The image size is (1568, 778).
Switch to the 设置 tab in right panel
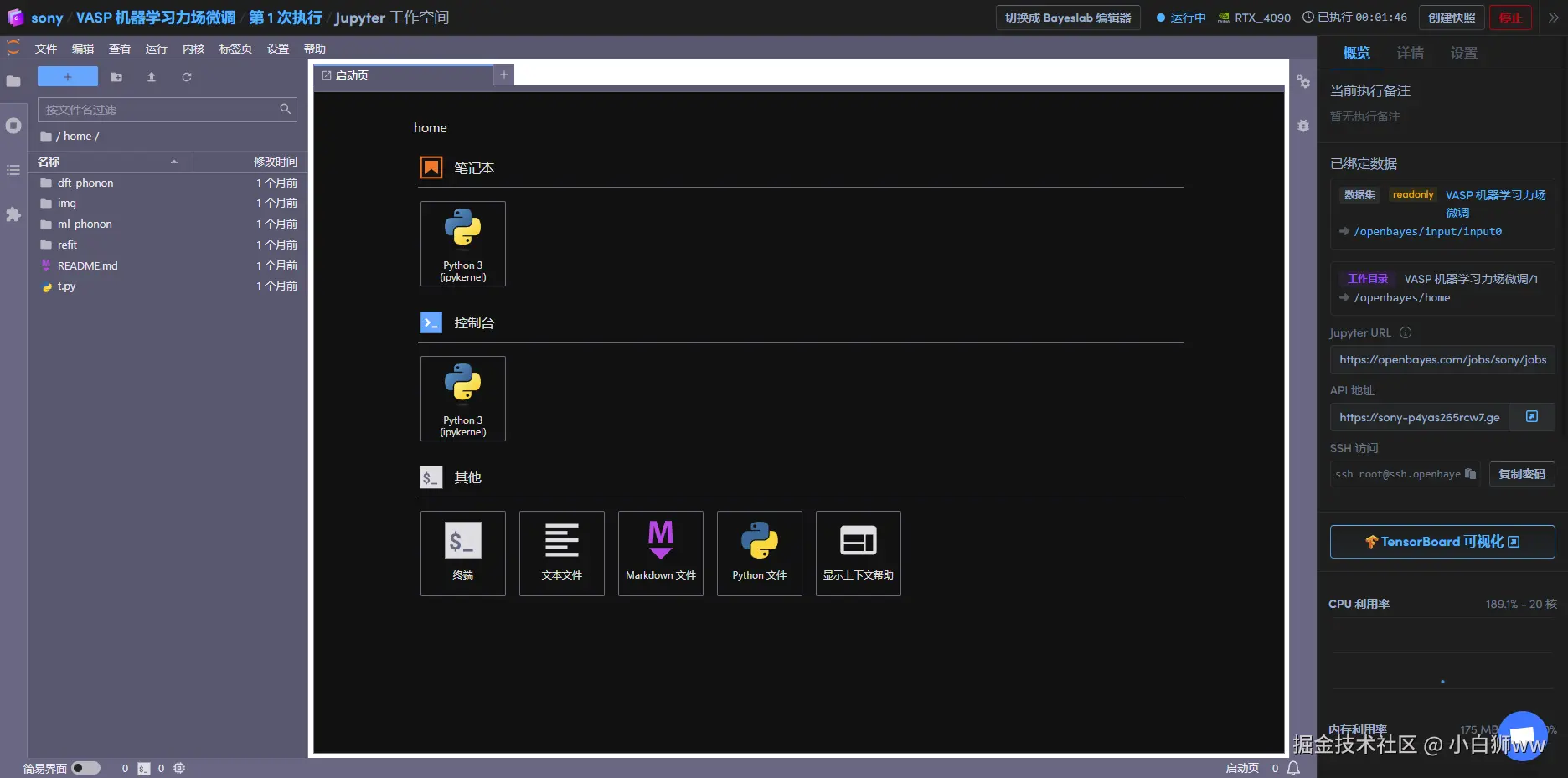pos(1464,54)
